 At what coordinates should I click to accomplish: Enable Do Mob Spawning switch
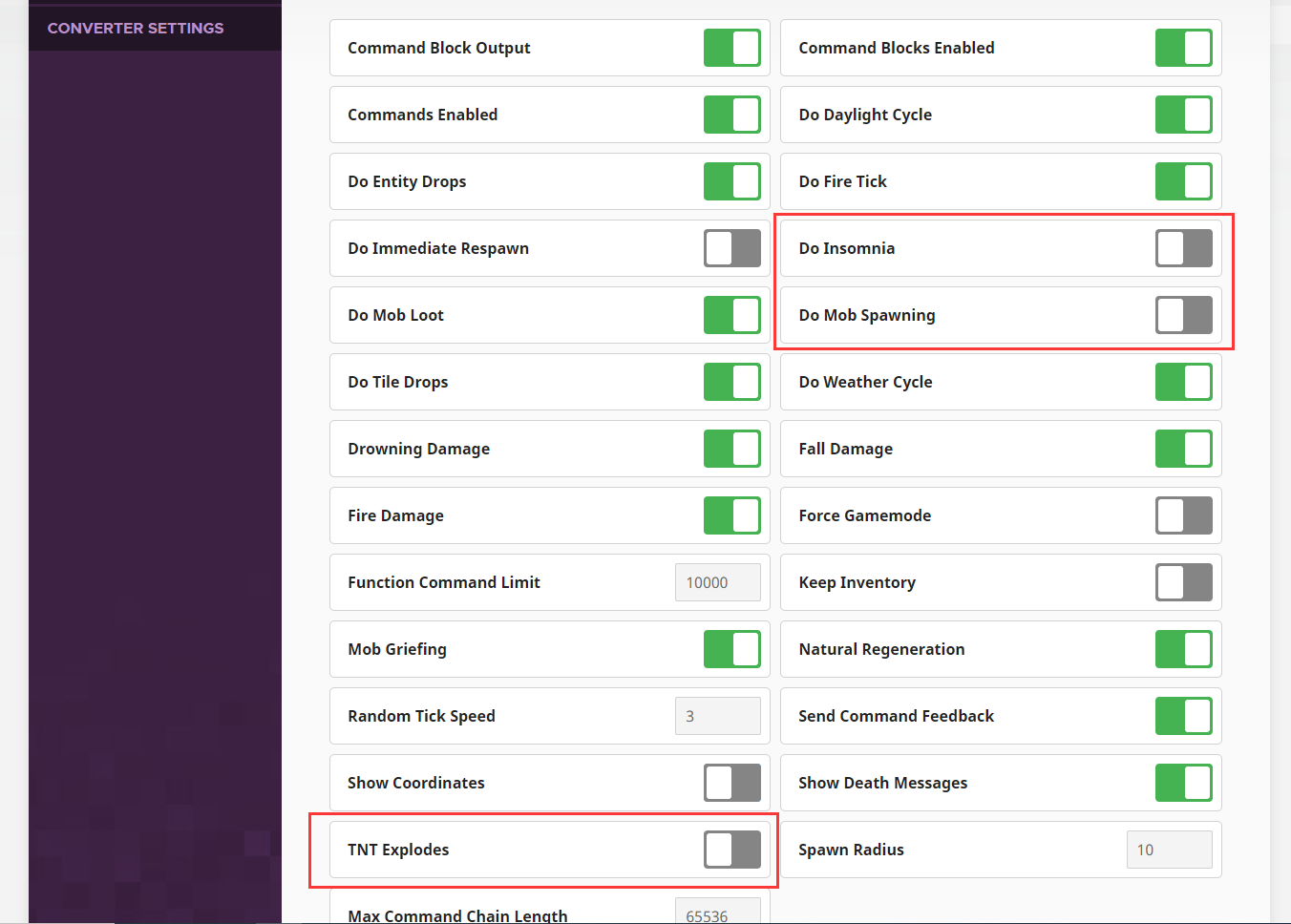pos(1184,315)
